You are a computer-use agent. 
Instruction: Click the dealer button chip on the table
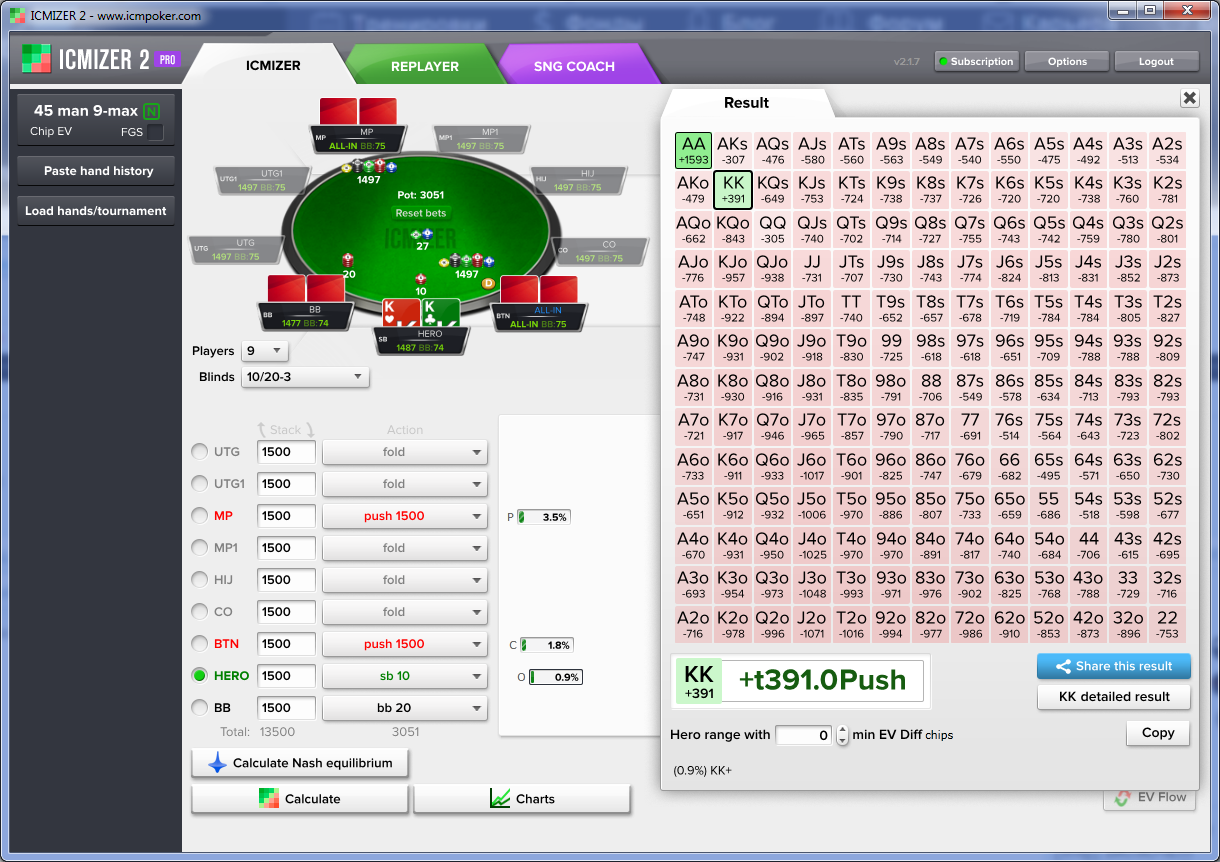(488, 283)
